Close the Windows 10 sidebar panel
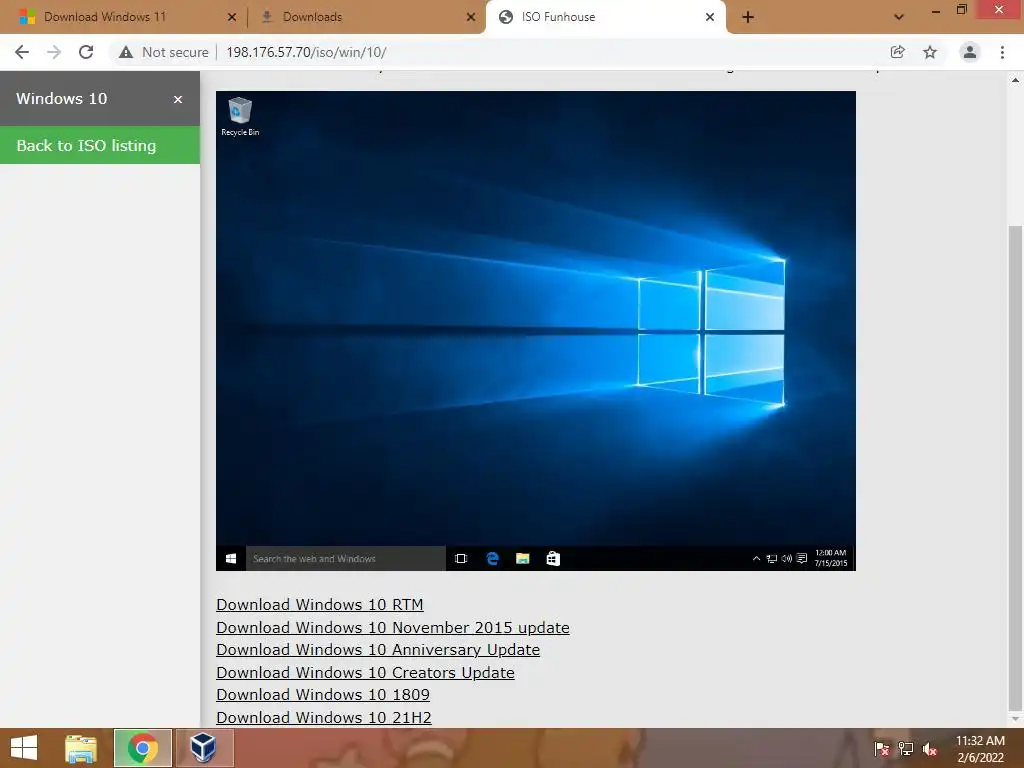Screen dimensions: 1024x768 click(x=178, y=99)
